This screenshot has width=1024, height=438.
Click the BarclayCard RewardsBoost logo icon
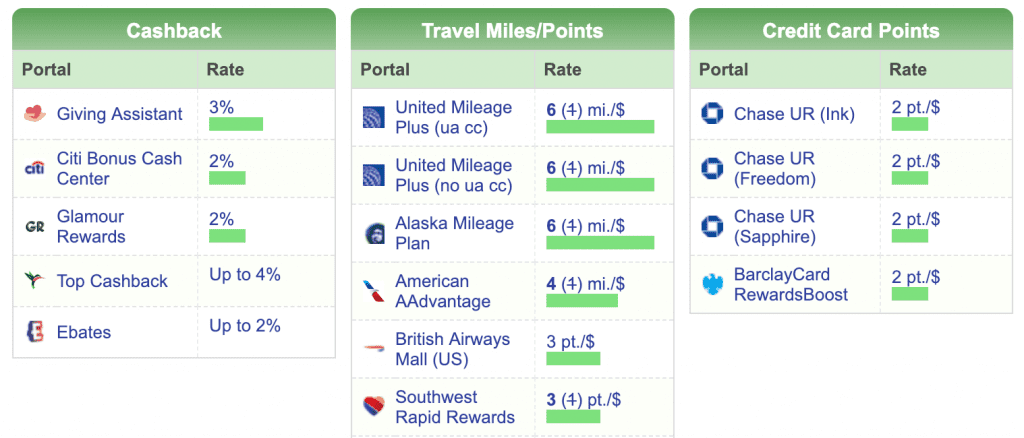coord(713,284)
